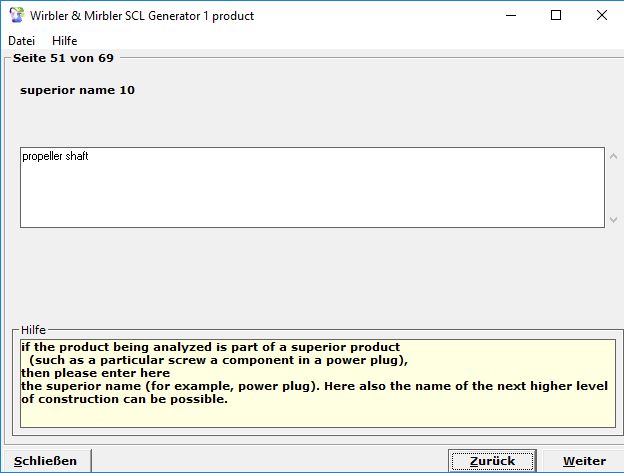Open the Hilfe menu

click(64, 41)
